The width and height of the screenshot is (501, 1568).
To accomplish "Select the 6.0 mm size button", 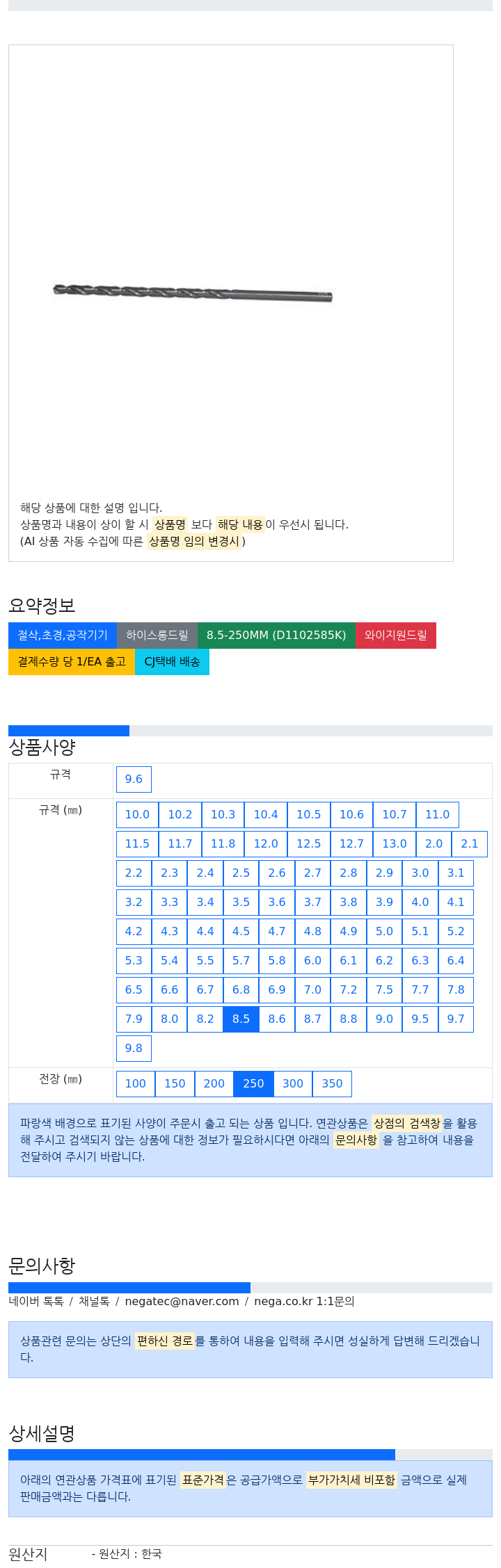I will (x=312, y=961).
